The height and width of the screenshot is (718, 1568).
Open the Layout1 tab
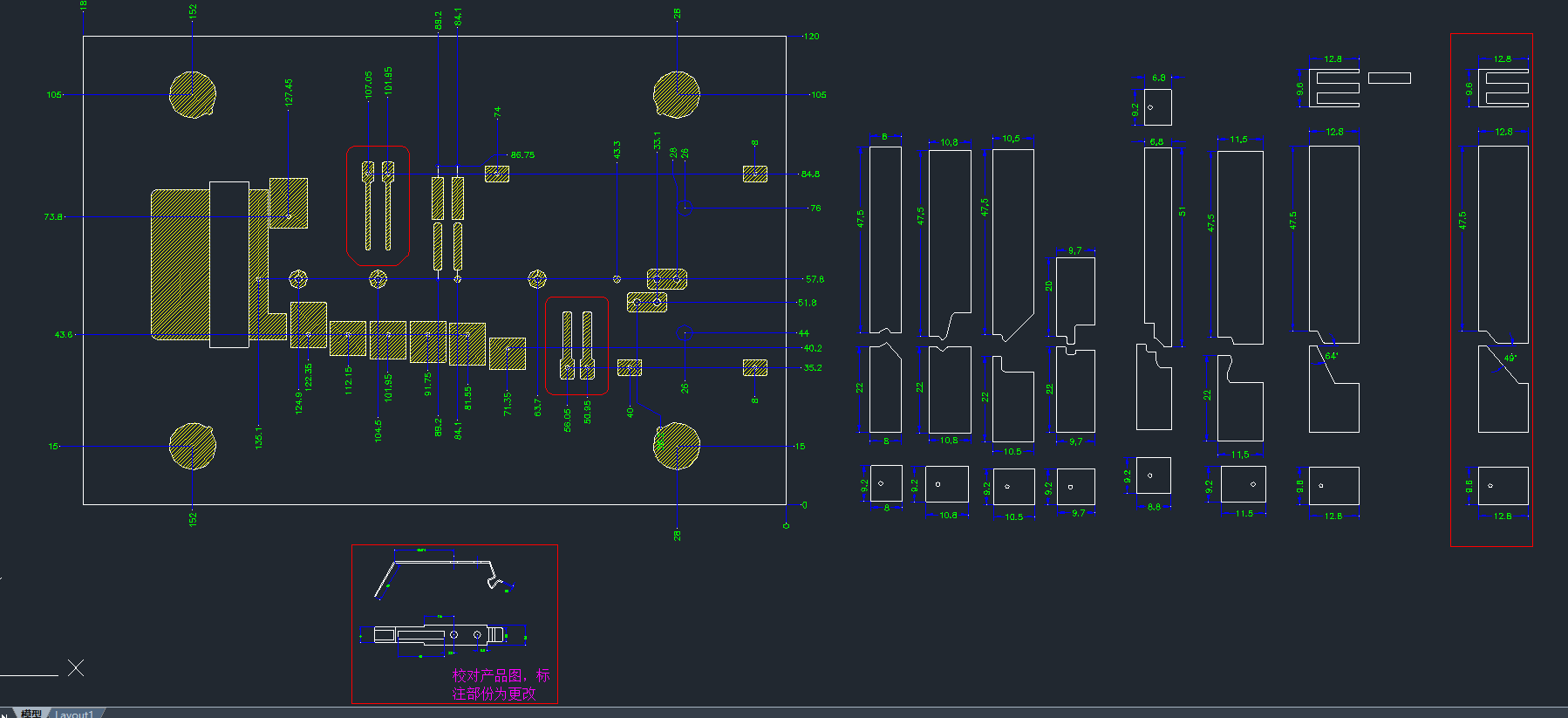[x=74, y=714]
